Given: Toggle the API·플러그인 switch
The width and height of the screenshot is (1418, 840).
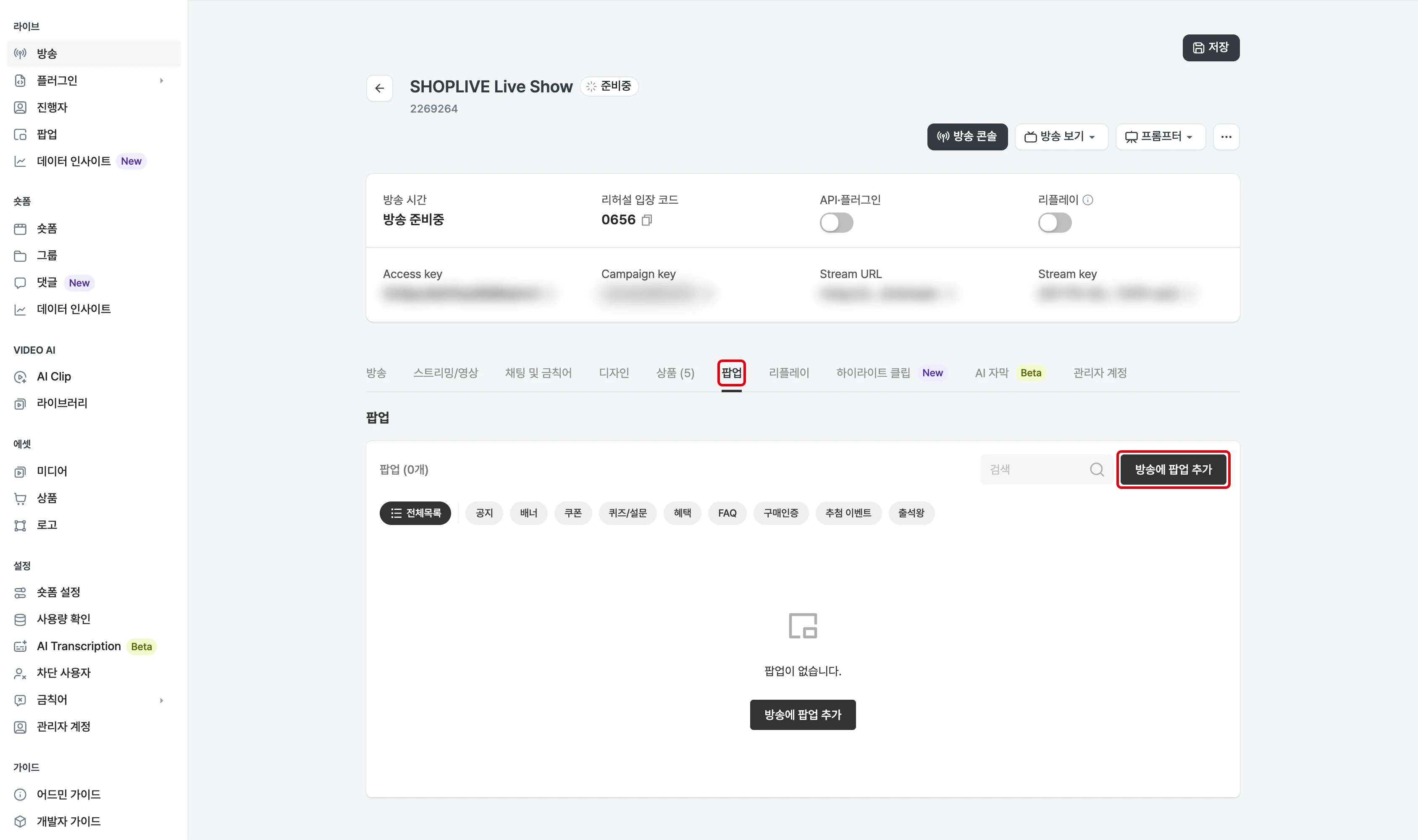Looking at the screenshot, I should (836, 223).
